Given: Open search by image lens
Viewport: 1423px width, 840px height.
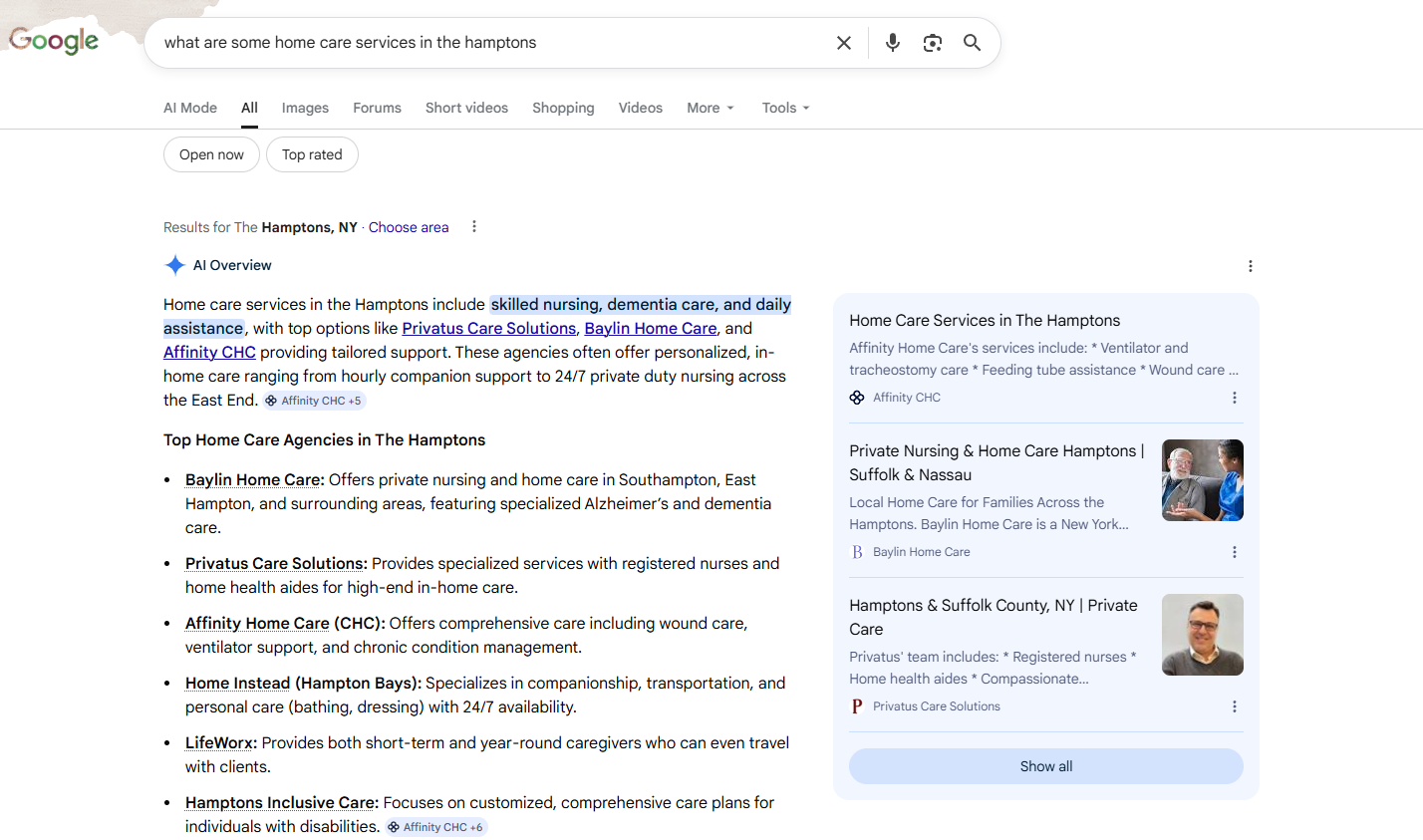Looking at the screenshot, I should pyautogui.click(x=932, y=43).
